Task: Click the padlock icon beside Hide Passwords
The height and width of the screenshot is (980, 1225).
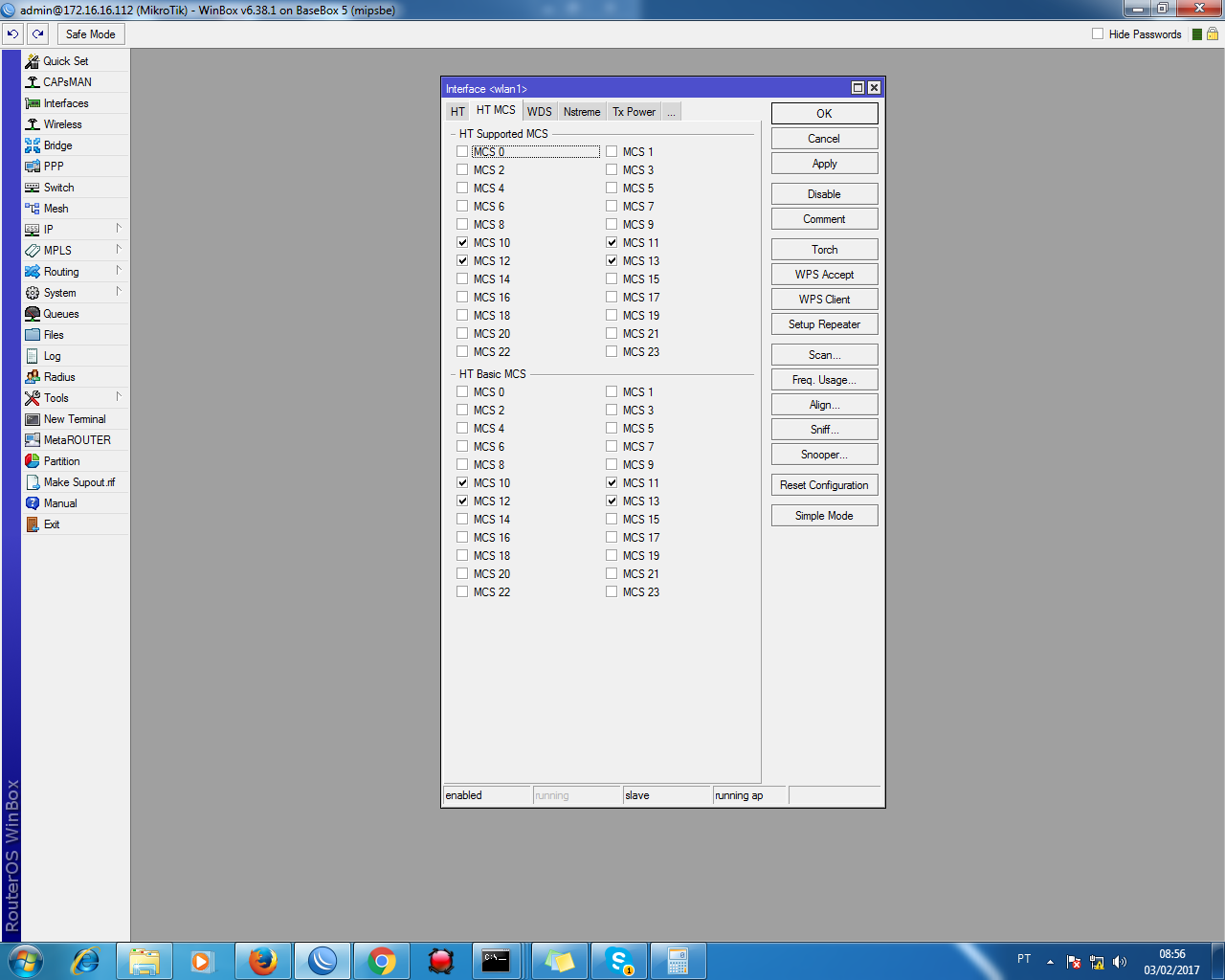Action: pos(1212,33)
